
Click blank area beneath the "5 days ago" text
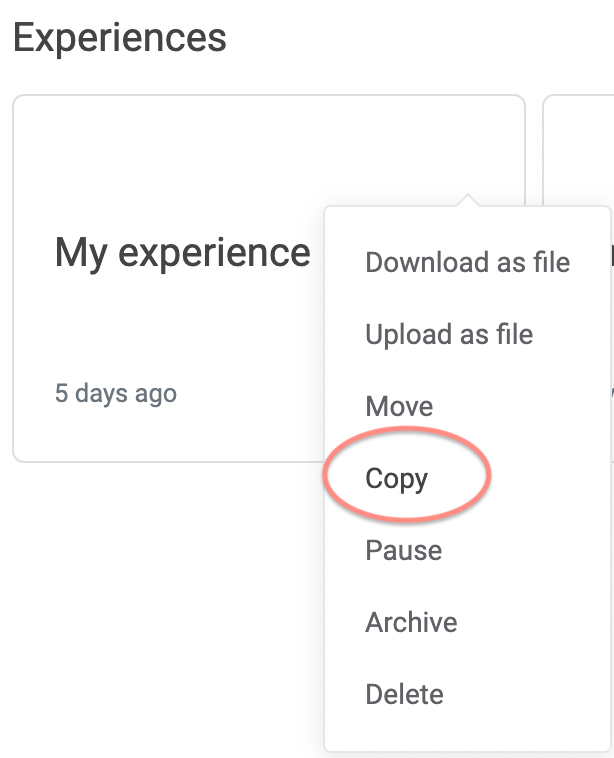click(x=115, y=435)
